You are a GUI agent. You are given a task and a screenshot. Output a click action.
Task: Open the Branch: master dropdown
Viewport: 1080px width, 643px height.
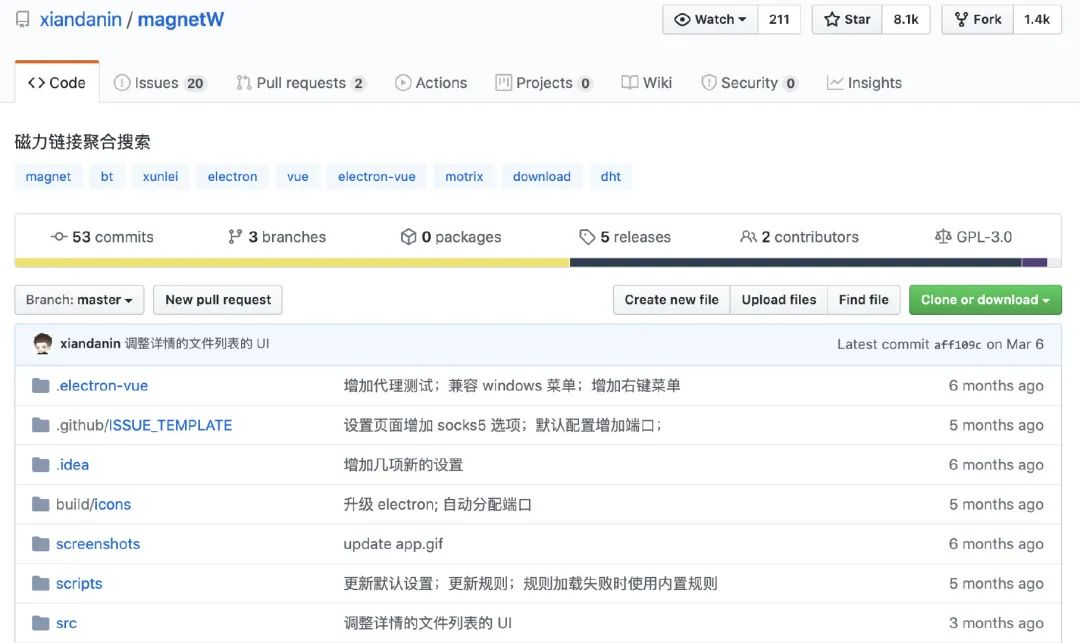coord(79,299)
